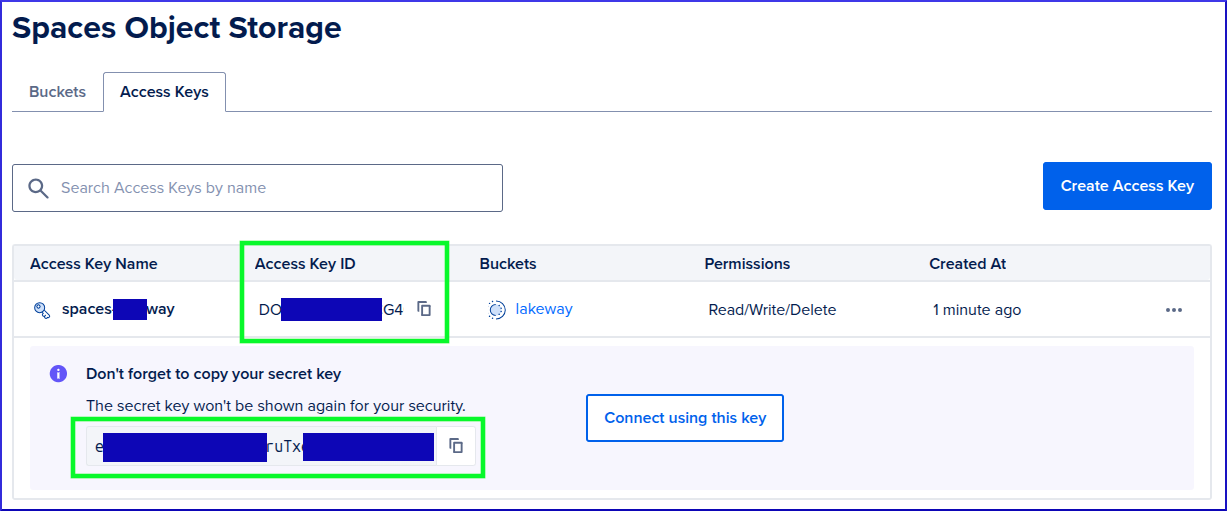
Task: Switch to the Buckets tab
Action: coord(57,92)
